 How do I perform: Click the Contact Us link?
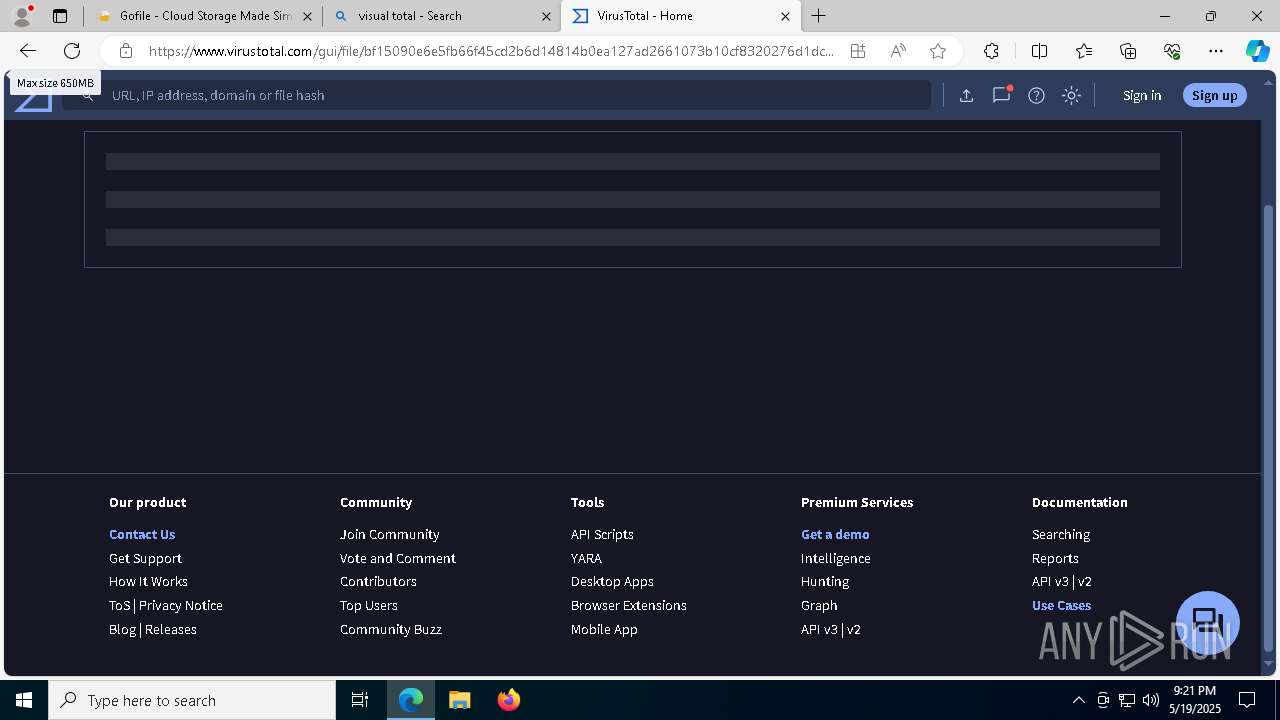pos(142,534)
